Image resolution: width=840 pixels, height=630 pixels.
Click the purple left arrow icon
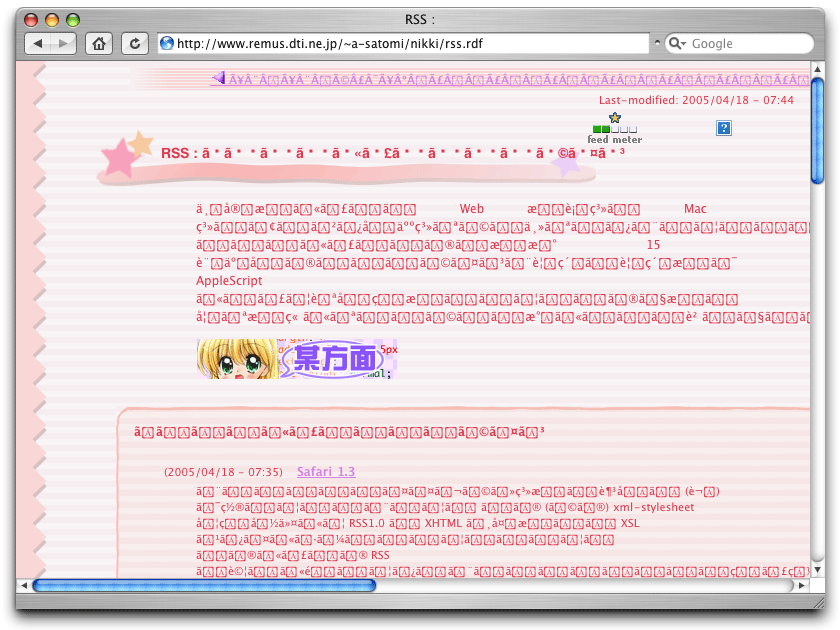coord(219,78)
